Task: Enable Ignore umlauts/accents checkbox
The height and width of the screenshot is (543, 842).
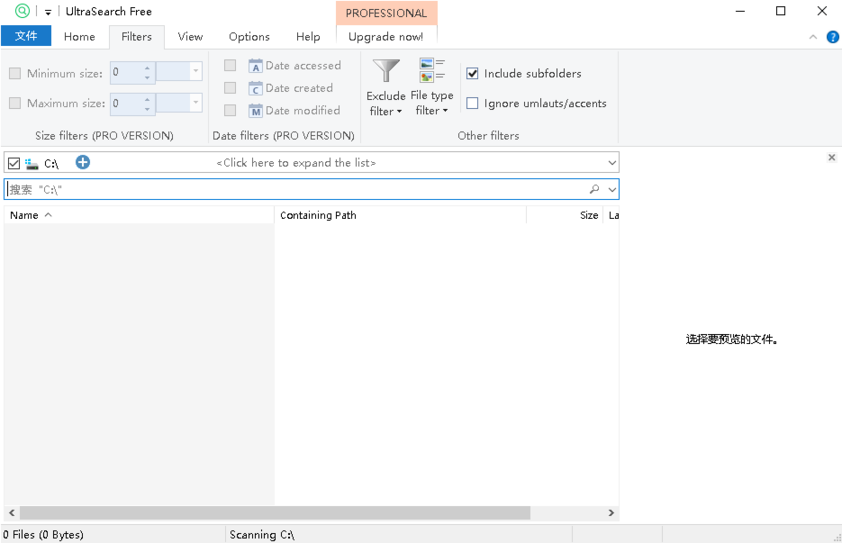Action: click(x=473, y=103)
